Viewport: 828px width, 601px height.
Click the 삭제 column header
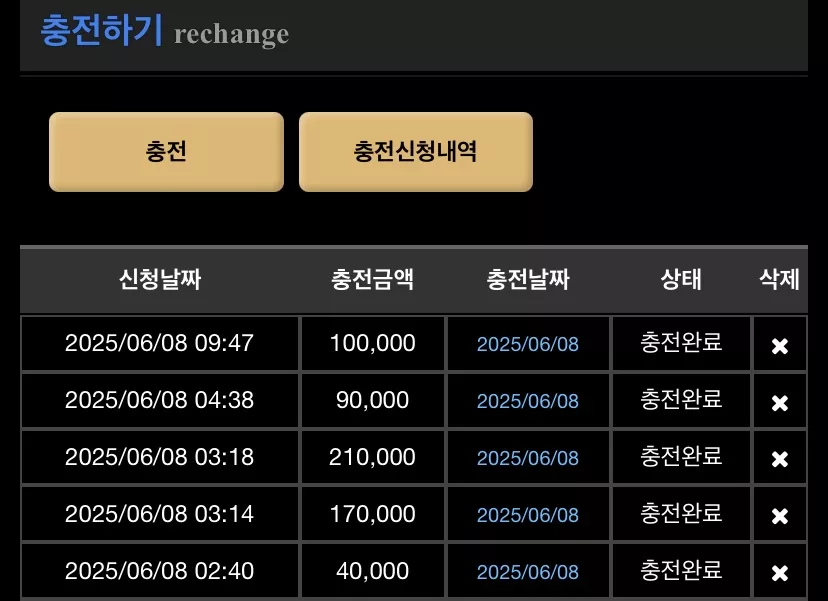tap(779, 279)
